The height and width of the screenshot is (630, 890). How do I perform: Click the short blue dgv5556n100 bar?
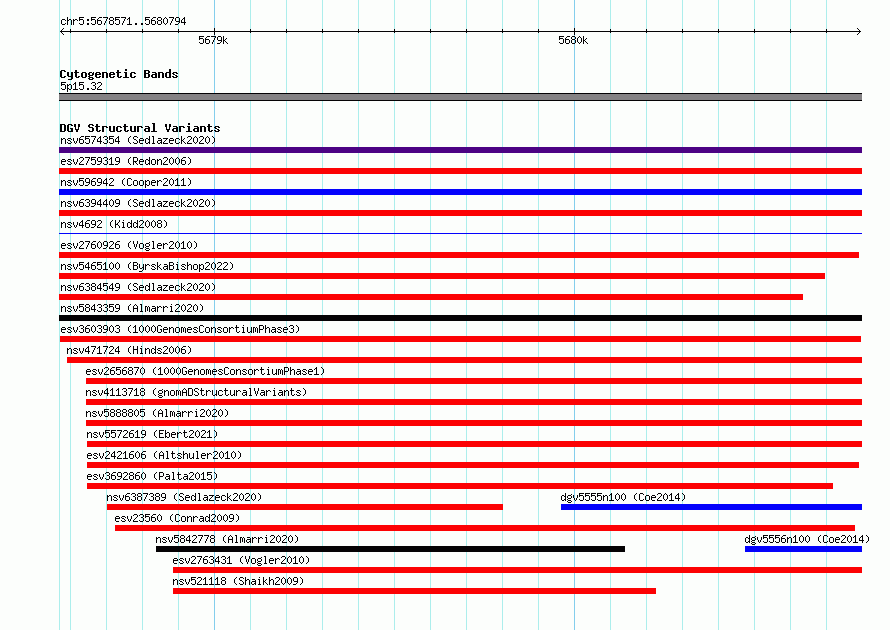[x=803, y=549]
